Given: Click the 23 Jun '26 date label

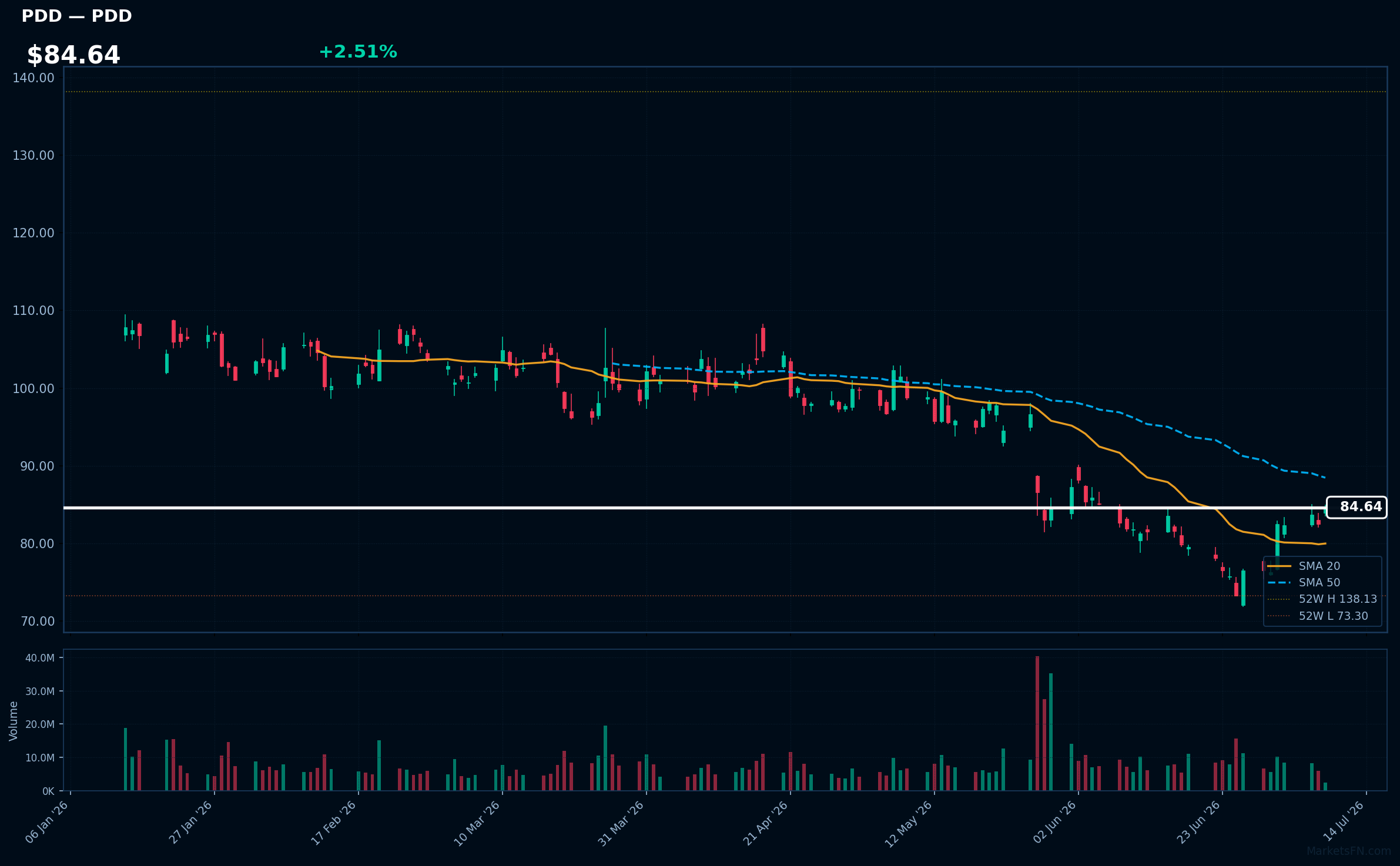Looking at the screenshot, I should (x=1198, y=823).
